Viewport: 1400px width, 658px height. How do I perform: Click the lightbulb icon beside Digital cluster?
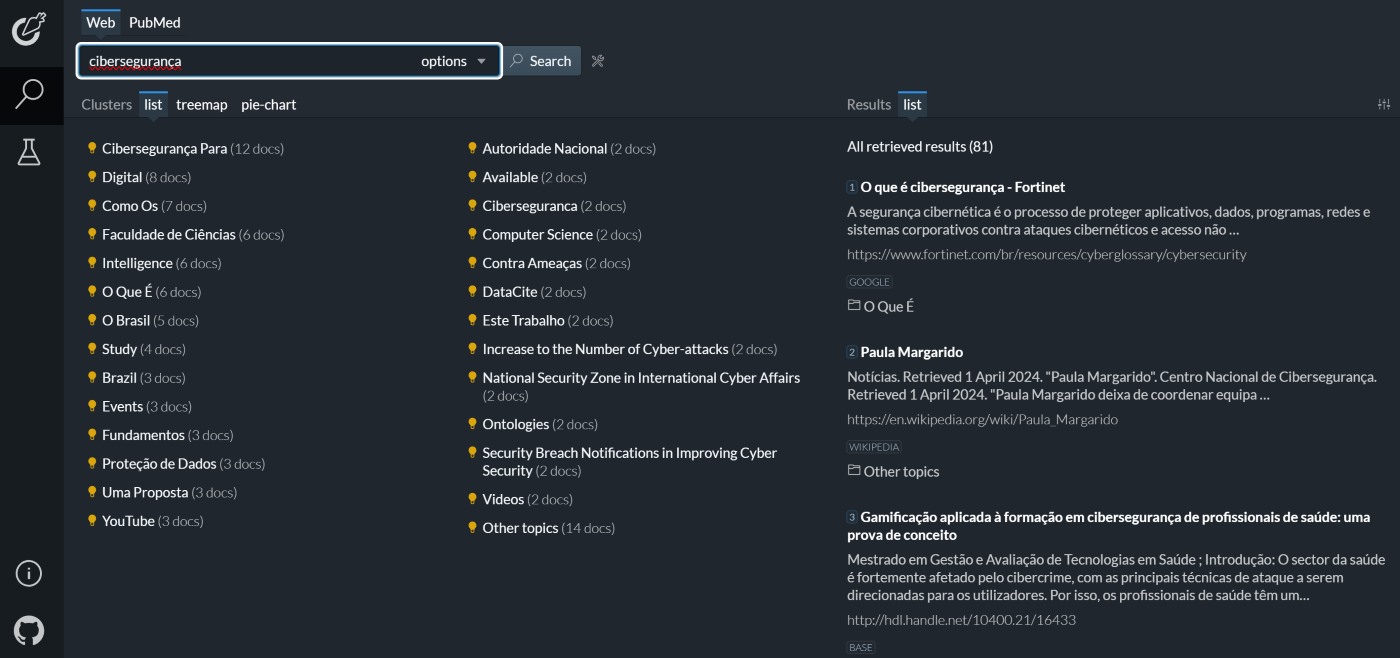(x=92, y=177)
